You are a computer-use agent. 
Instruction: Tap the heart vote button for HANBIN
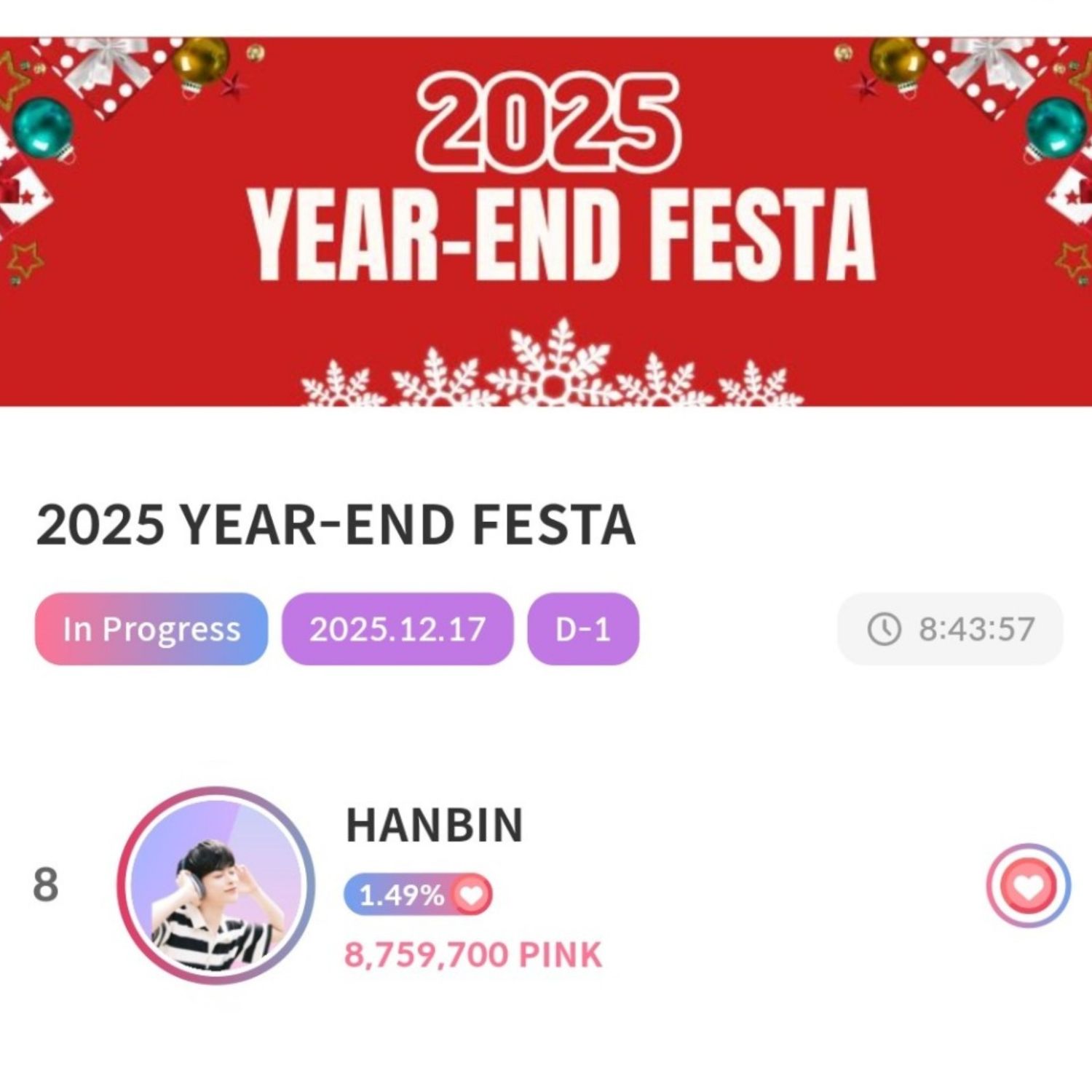(1028, 885)
